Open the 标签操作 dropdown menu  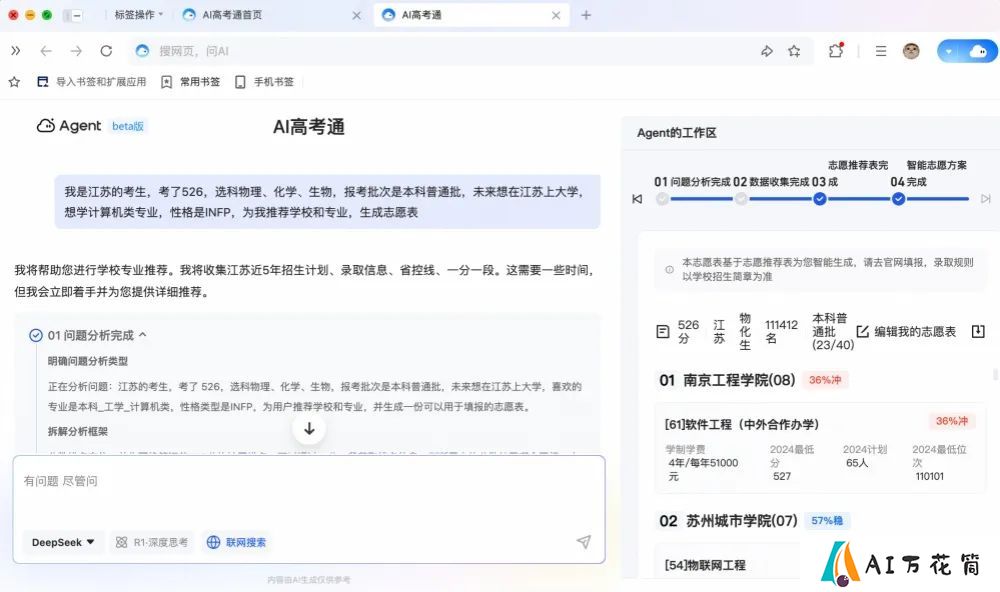pos(139,15)
